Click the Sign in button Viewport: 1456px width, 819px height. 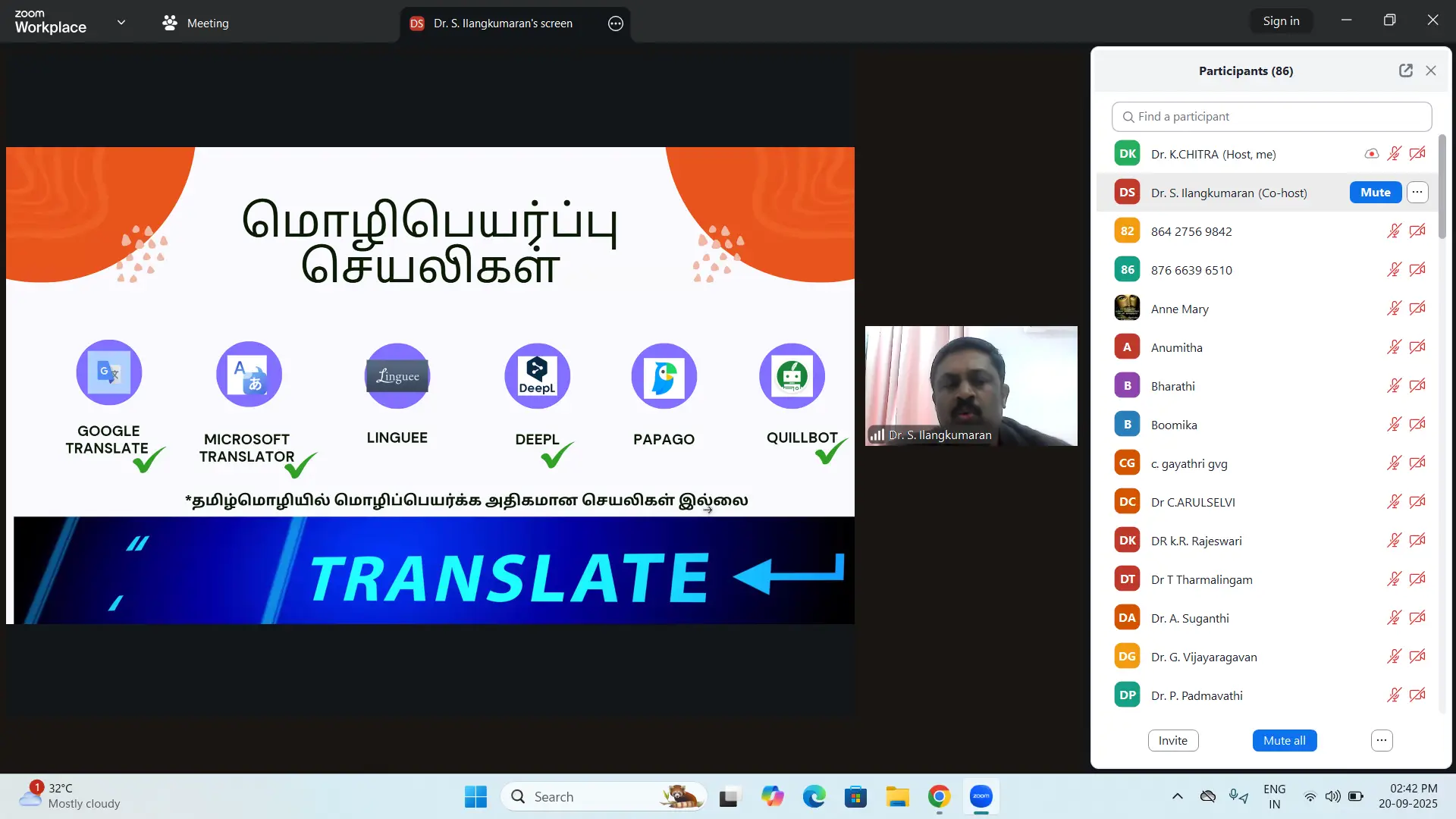(x=1281, y=21)
